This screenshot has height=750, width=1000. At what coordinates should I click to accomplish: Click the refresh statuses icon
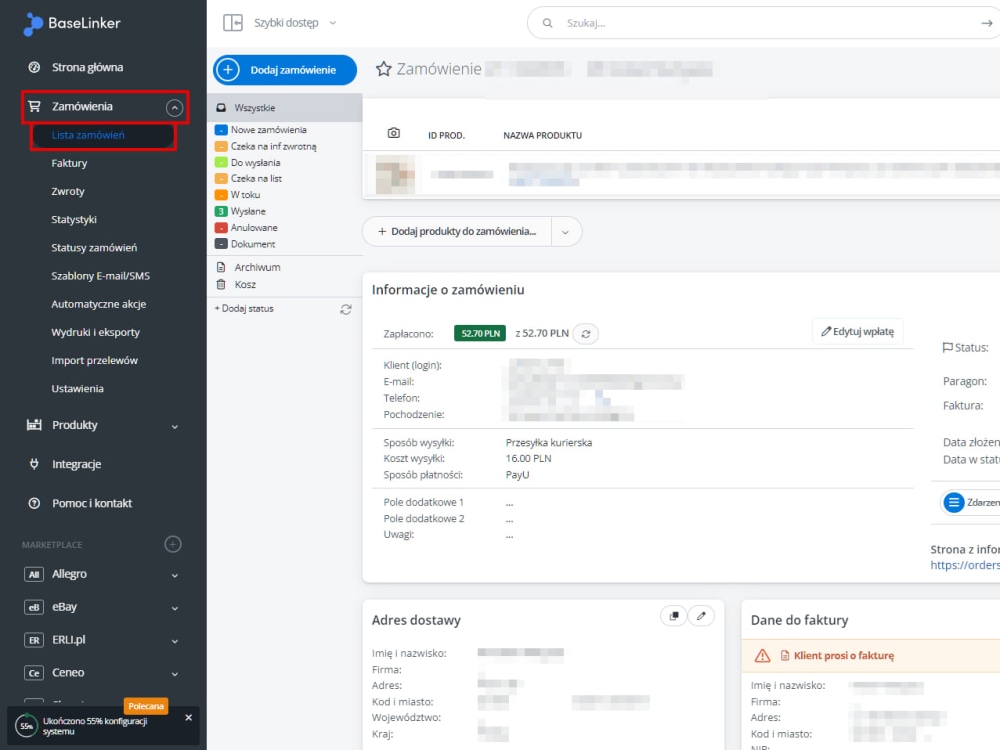pos(346,309)
